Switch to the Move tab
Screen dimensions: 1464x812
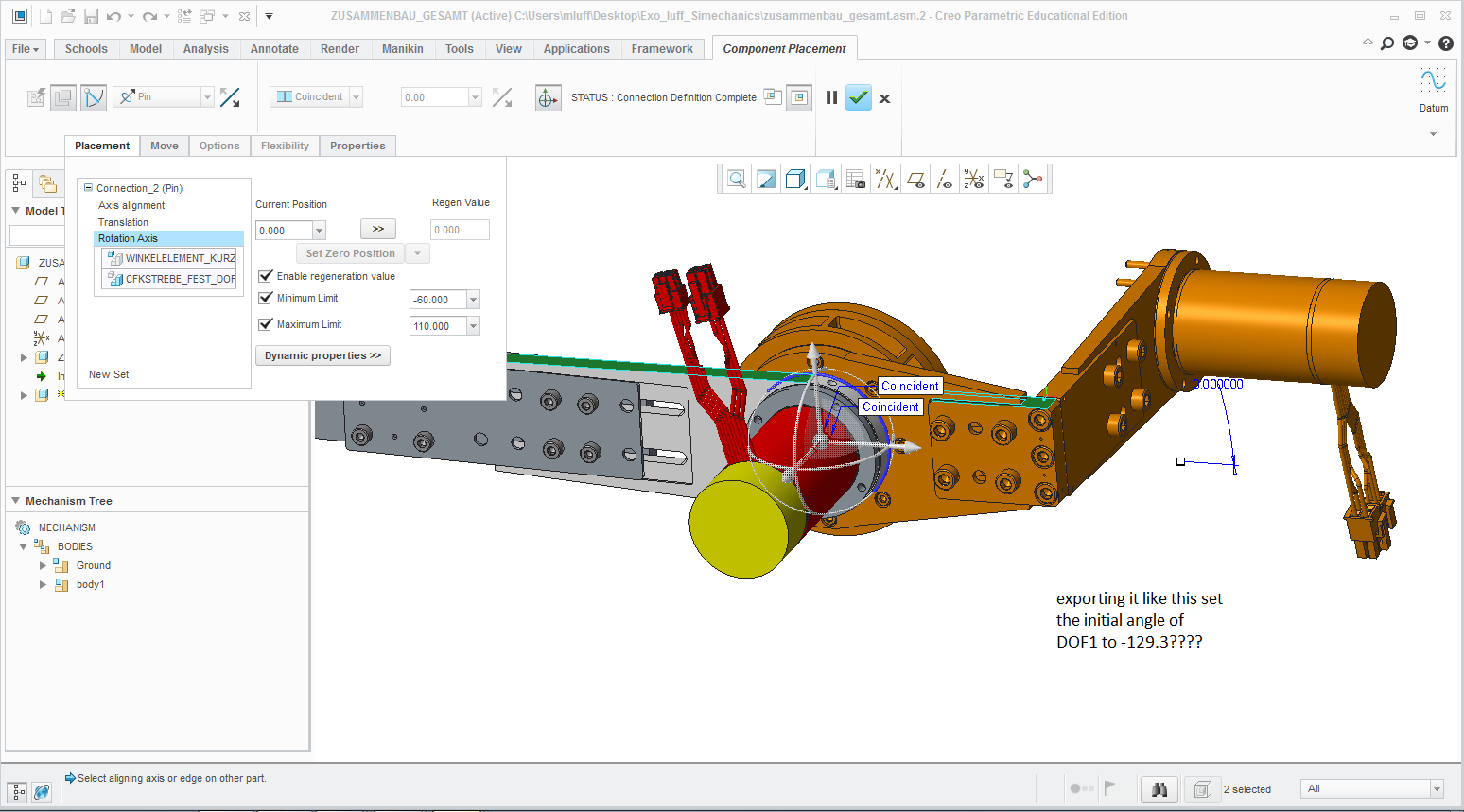[165, 146]
